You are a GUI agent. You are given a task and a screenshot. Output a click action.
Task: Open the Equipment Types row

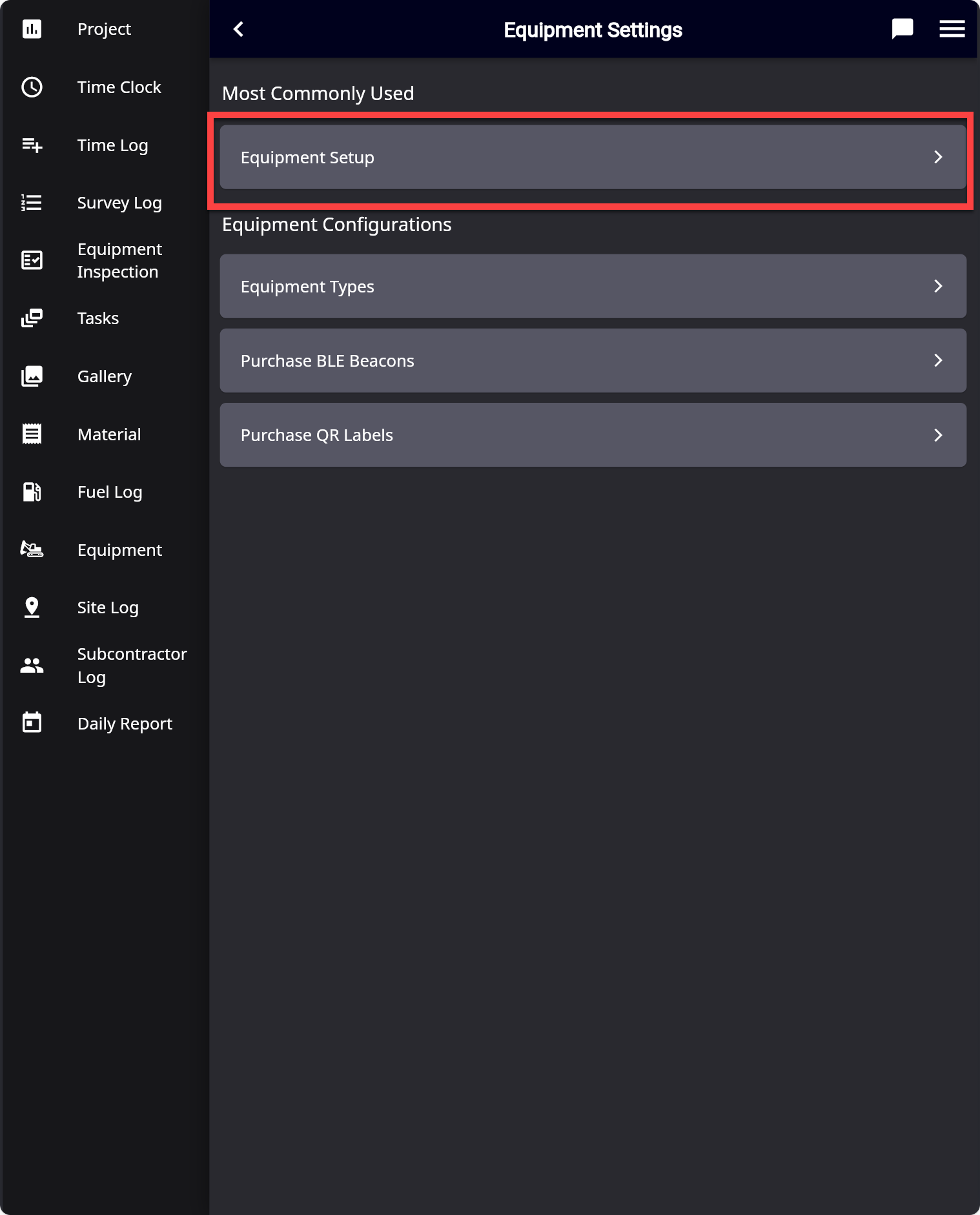coord(593,286)
